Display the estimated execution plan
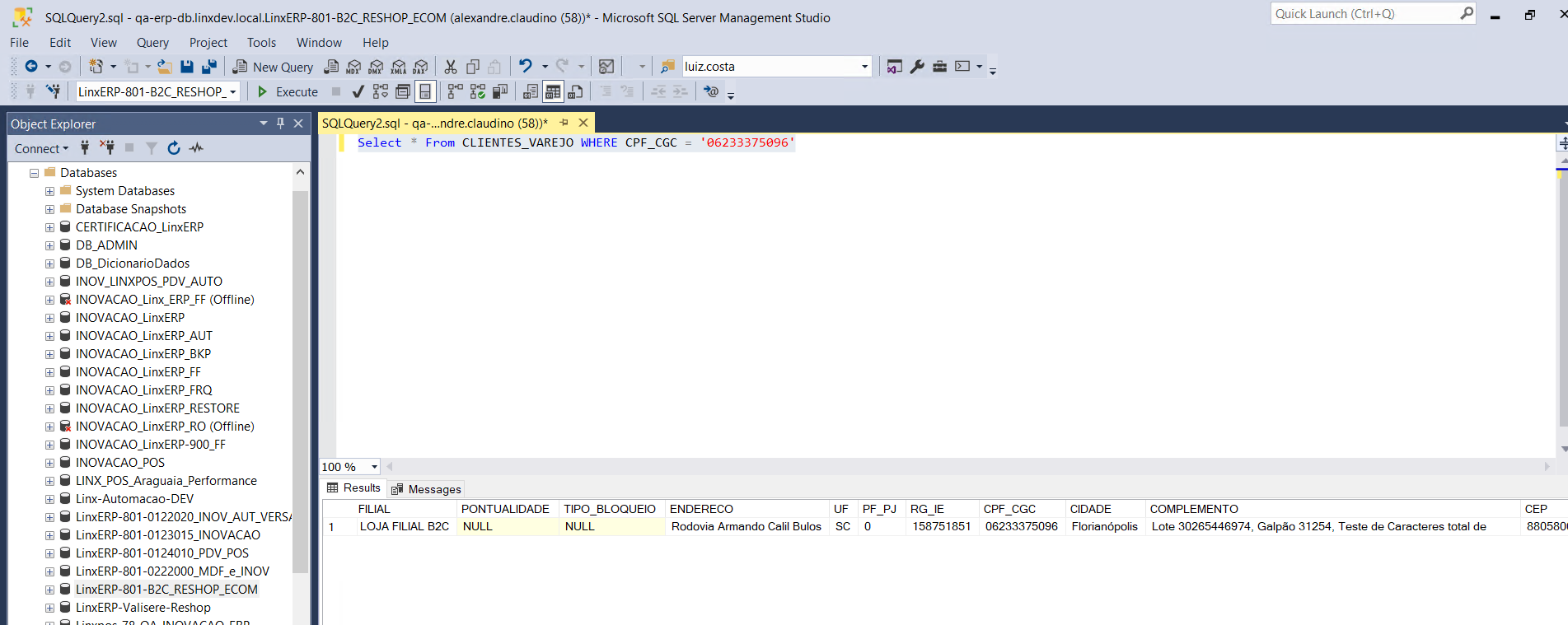1568x625 pixels. (x=380, y=91)
